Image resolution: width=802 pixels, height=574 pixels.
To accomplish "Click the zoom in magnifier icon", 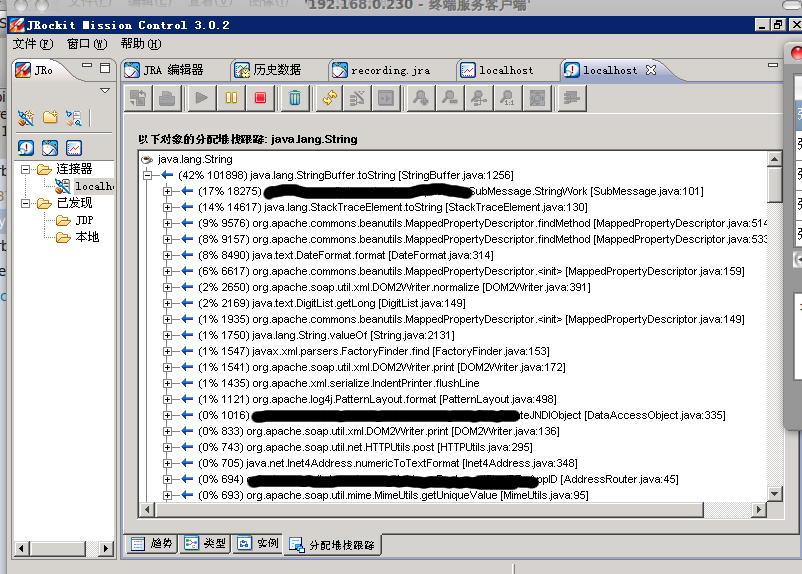I will [x=421, y=97].
